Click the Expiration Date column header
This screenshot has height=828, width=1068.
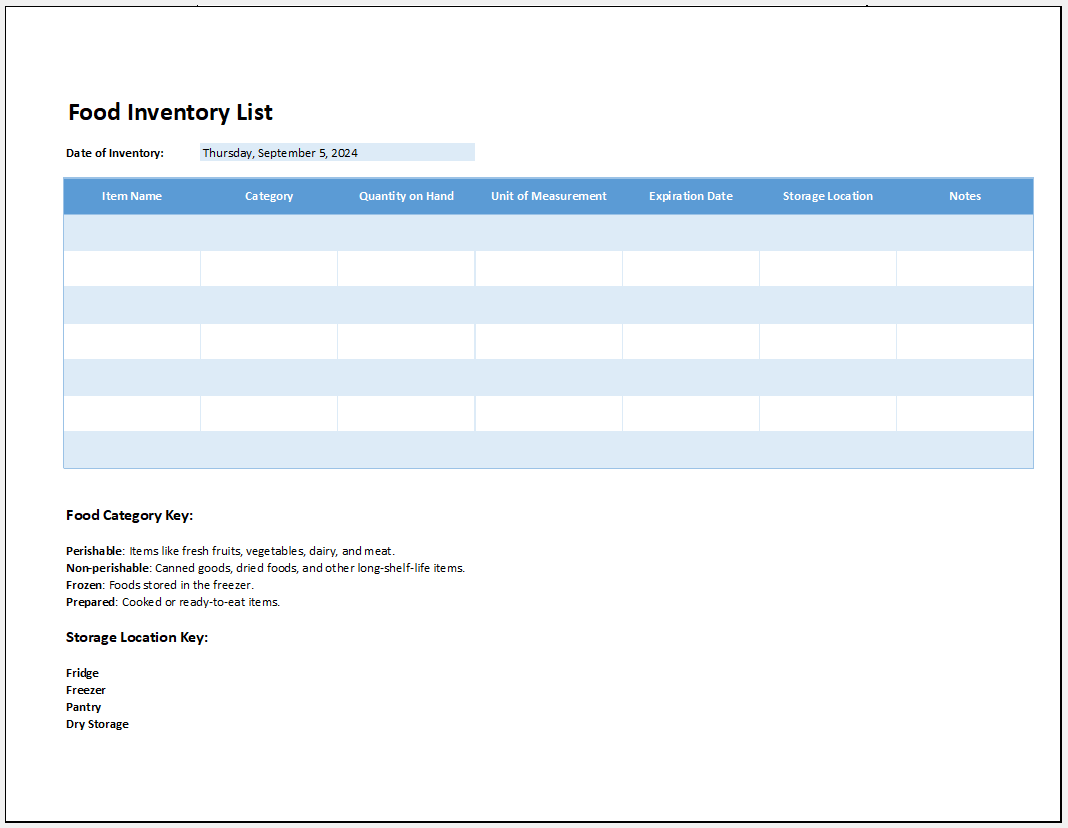[690, 196]
